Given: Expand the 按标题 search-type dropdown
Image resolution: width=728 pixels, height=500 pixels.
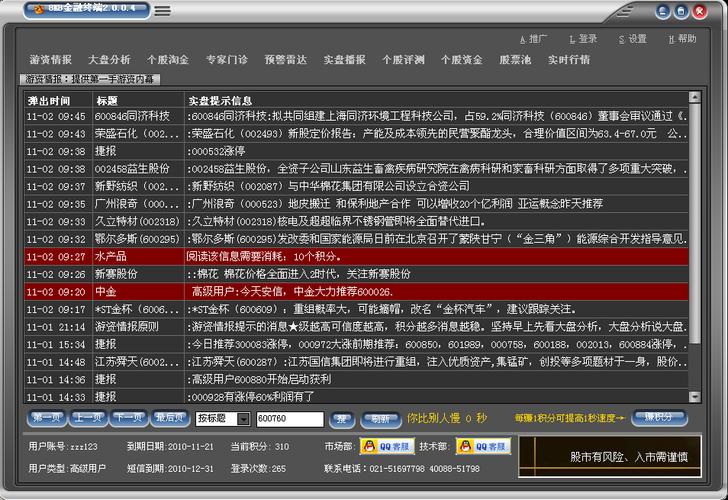Looking at the screenshot, I should pos(246,418).
